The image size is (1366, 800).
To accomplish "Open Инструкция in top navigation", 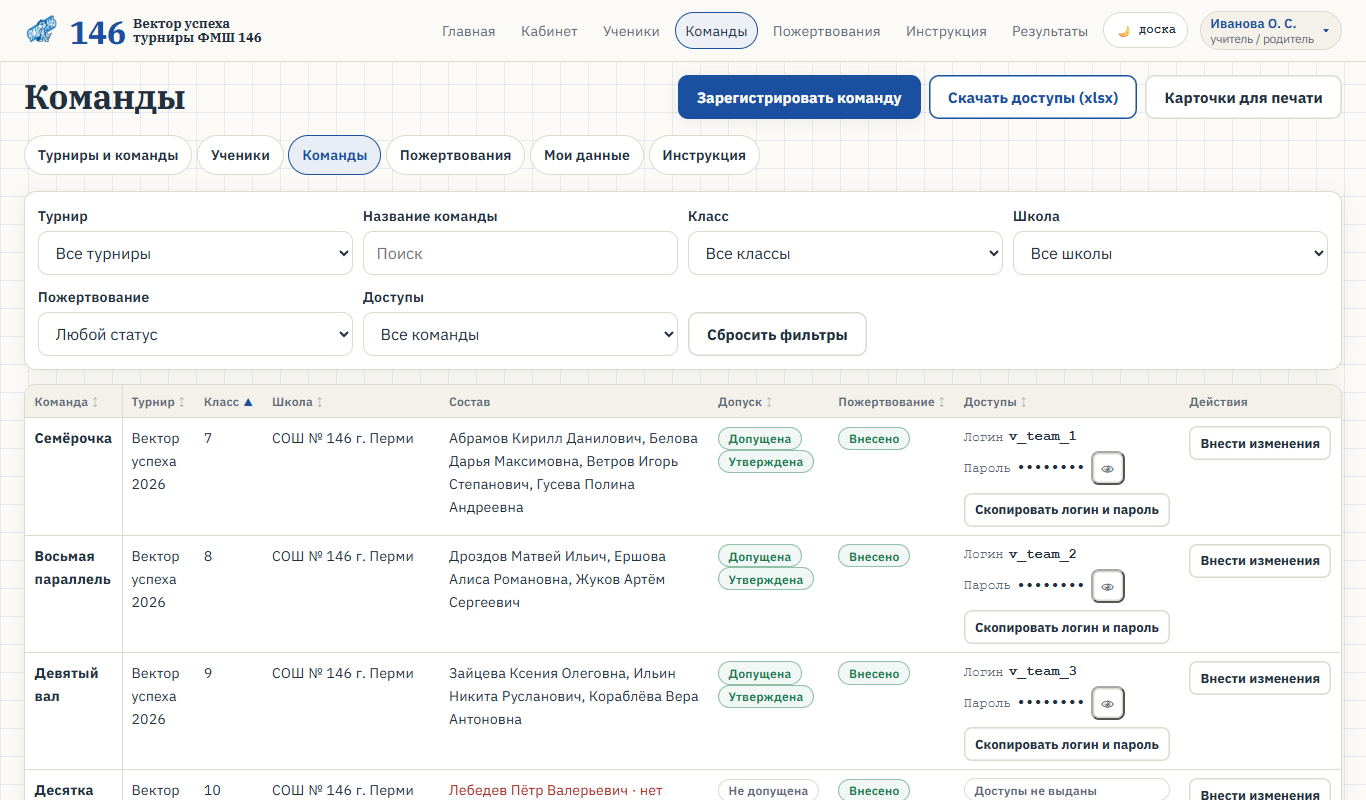I will (x=946, y=31).
